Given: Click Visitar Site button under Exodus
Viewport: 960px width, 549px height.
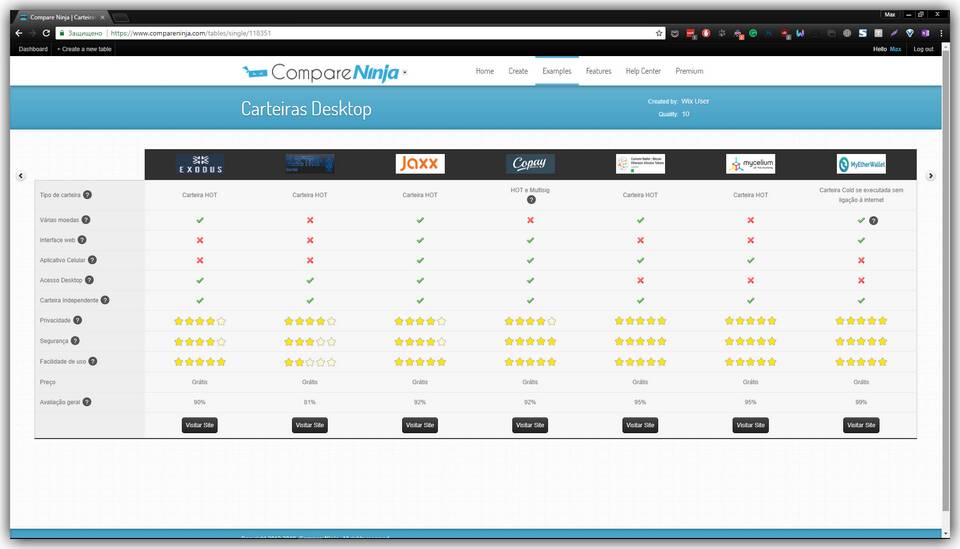Looking at the screenshot, I should pyautogui.click(x=200, y=425).
